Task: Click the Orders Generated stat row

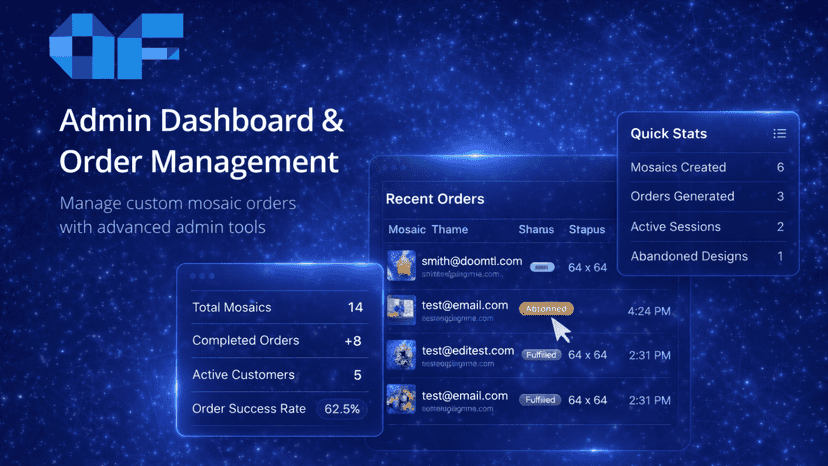Action: [708, 197]
